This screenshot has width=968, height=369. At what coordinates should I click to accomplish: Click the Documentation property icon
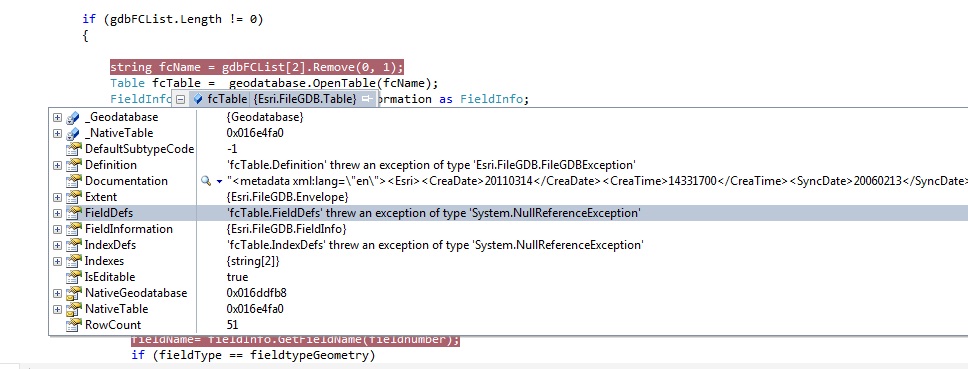(74, 181)
